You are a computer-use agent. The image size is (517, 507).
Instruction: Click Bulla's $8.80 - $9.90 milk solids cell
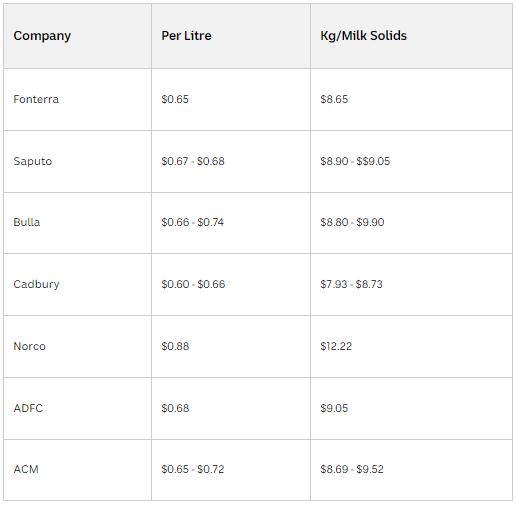click(411, 223)
